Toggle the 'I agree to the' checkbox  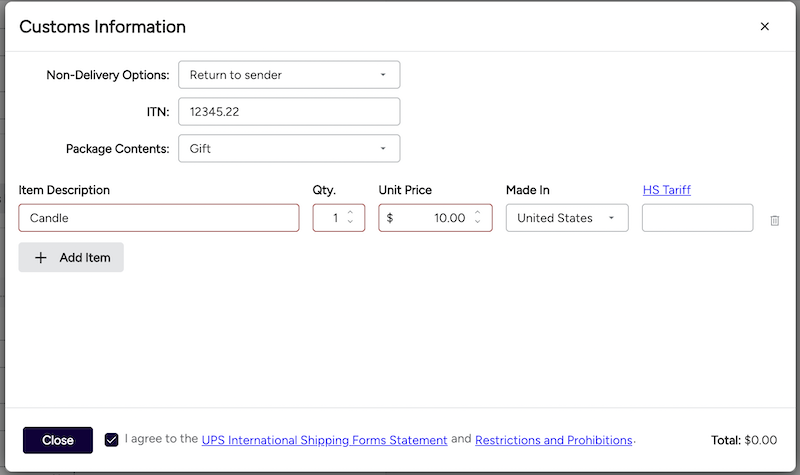click(111, 440)
